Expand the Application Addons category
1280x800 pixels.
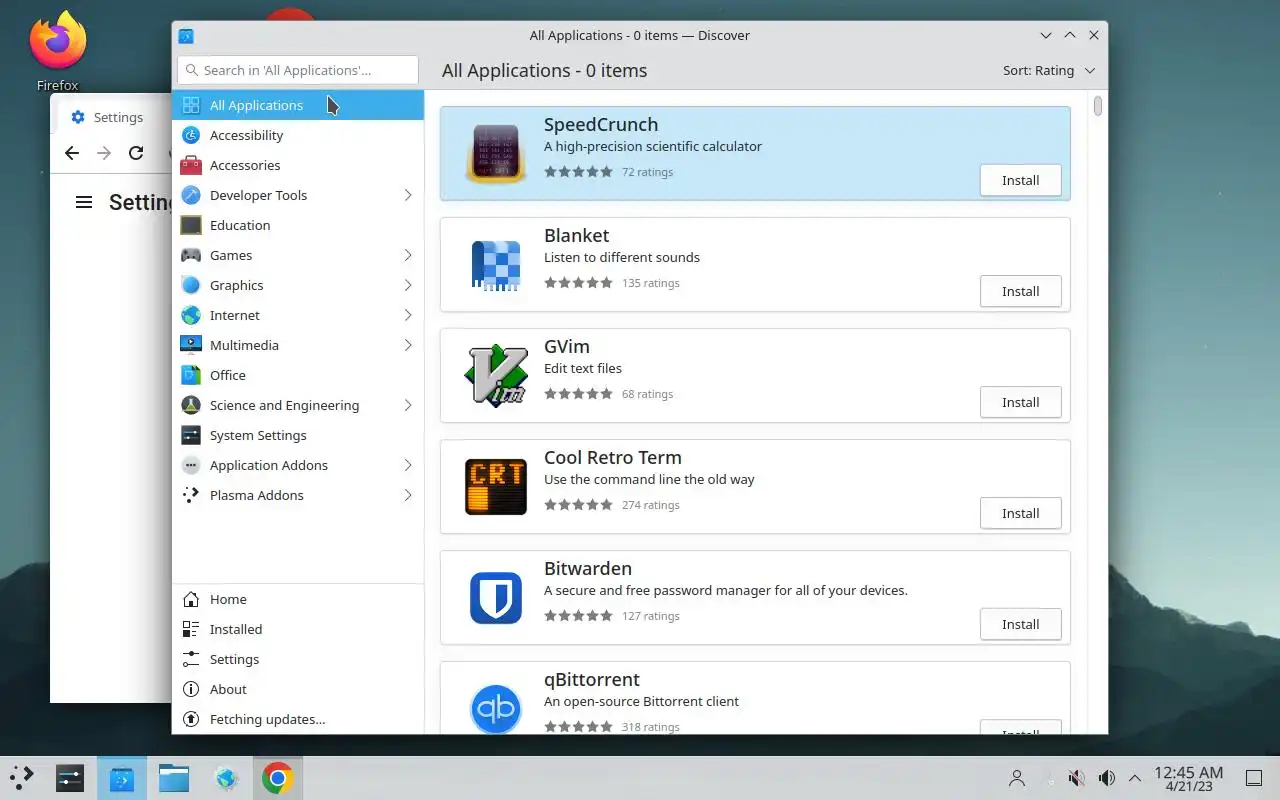(x=408, y=465)
